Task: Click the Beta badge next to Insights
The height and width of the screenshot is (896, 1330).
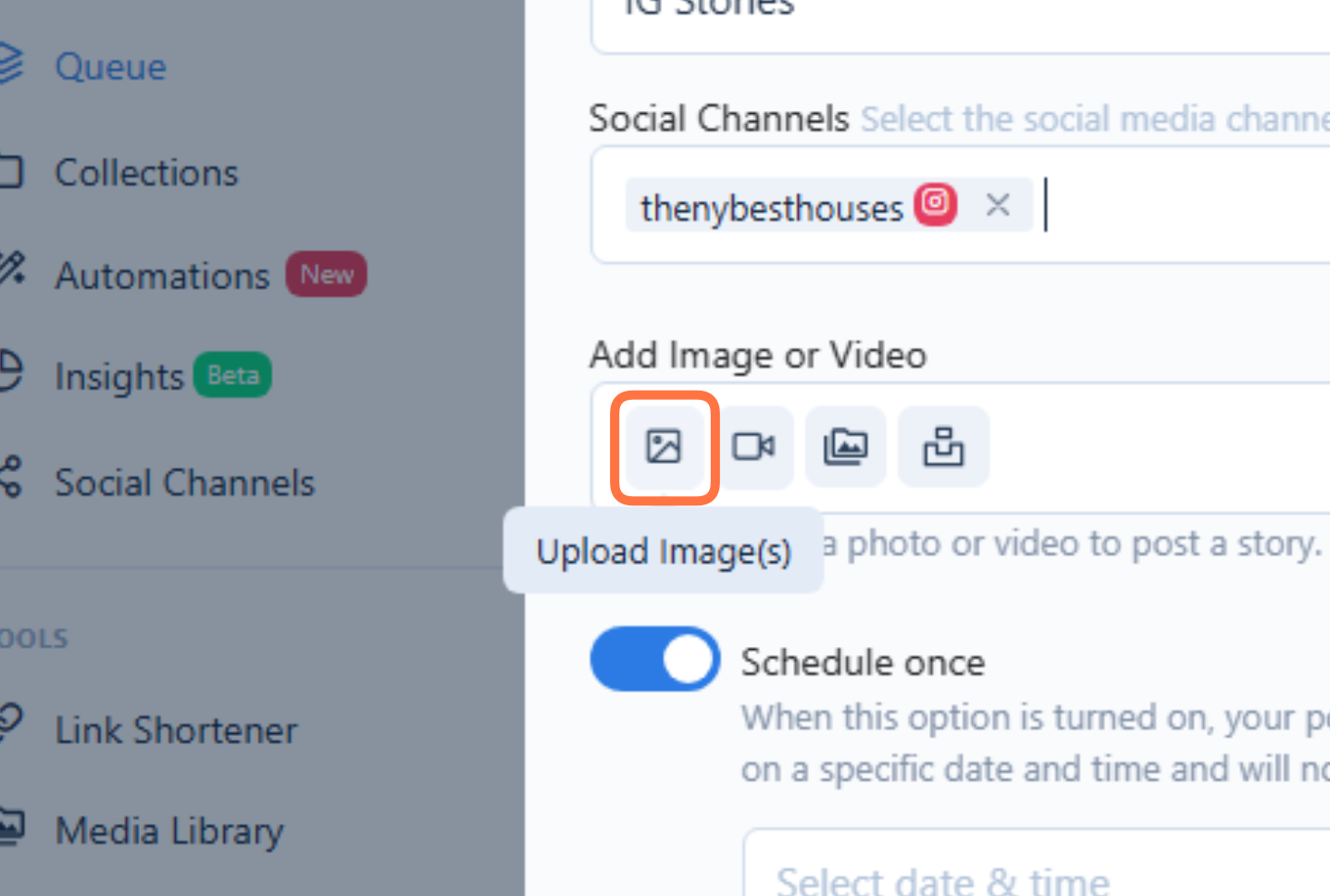Action: pyautogui.click(x=232, y=375)
